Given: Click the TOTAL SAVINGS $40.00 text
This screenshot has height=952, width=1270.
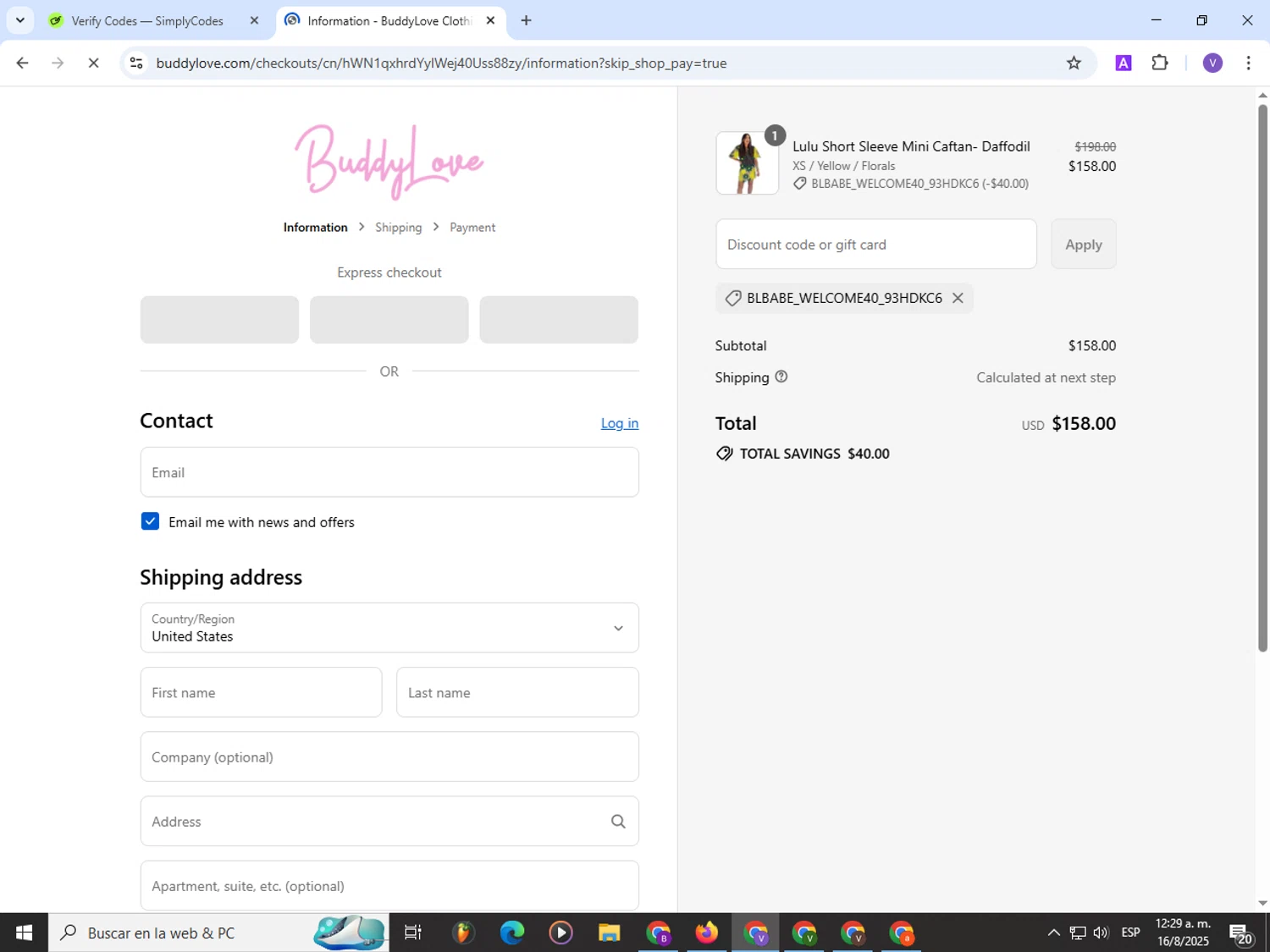Looking at the screenshot, I should click(x=814, y=454).
